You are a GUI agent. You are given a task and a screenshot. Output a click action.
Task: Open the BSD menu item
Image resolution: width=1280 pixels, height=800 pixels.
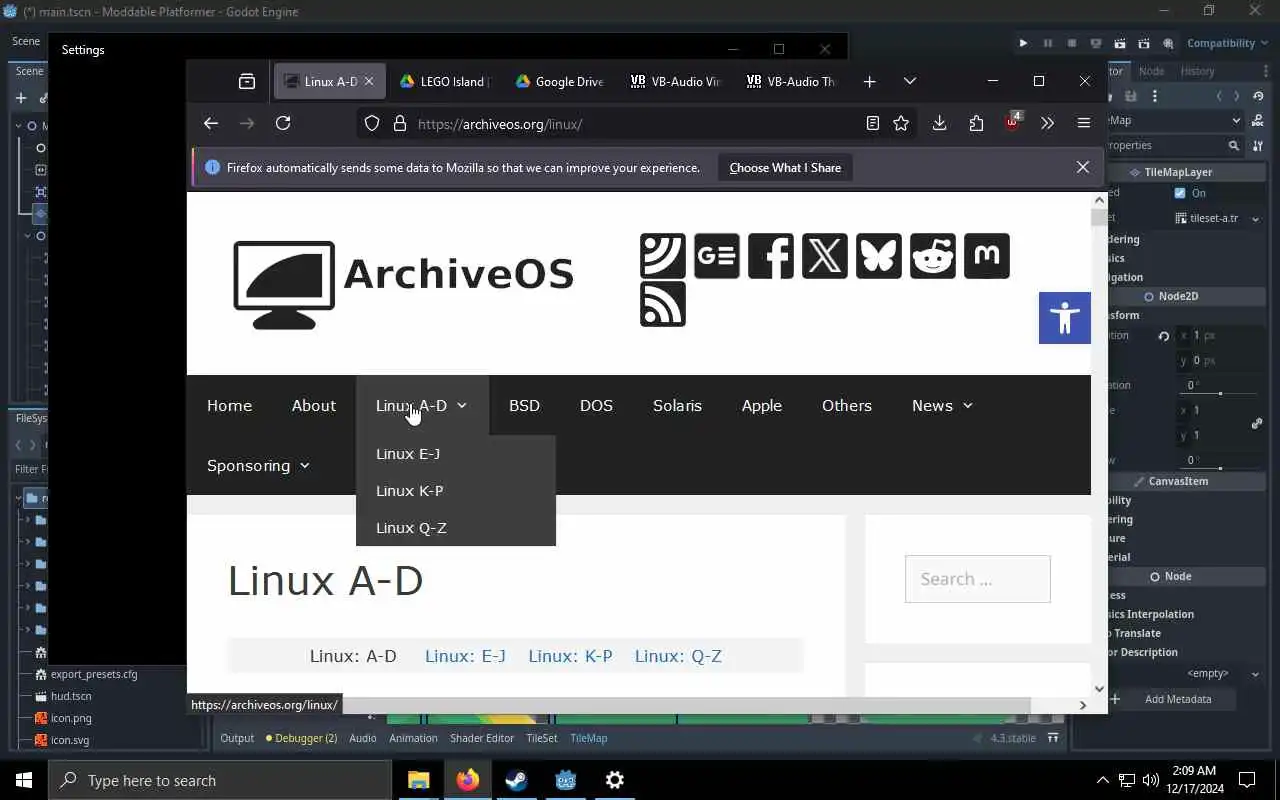pos(524,406)
